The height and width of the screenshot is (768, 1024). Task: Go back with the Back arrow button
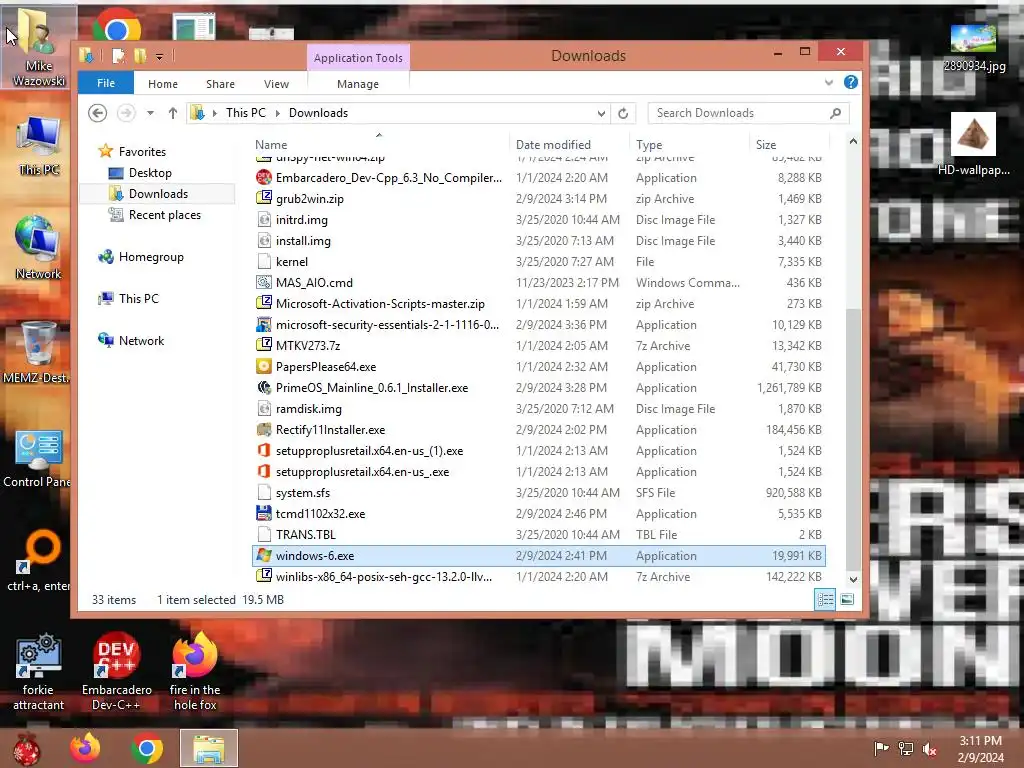pyautogui.click(x=97, y=113)
